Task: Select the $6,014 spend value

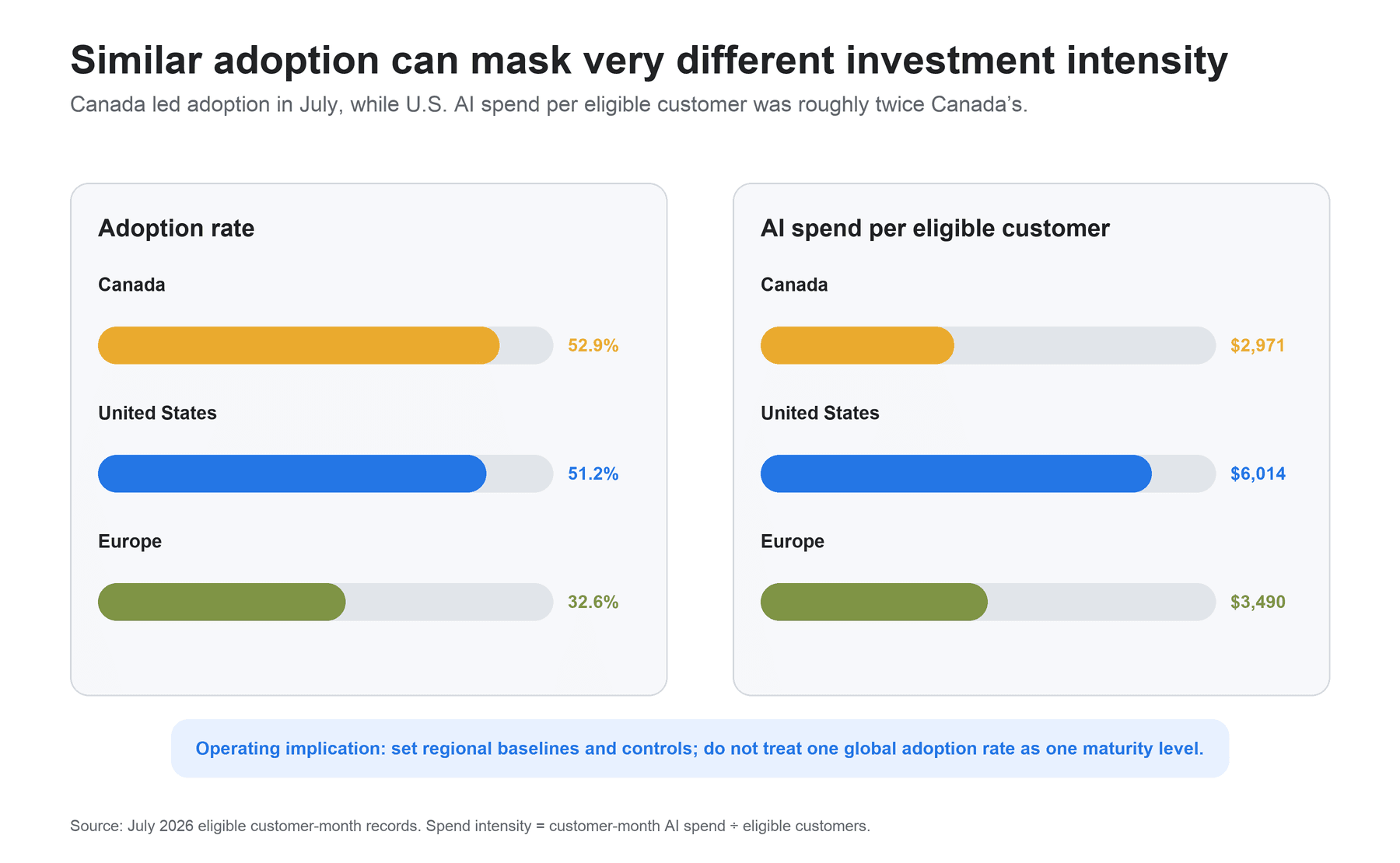Action: coord(1258,473)
